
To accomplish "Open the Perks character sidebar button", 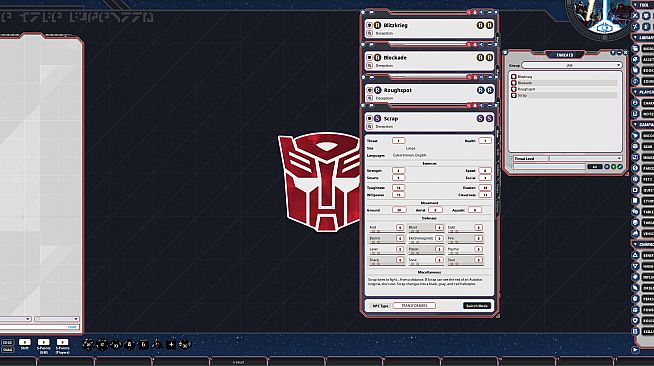I will [644, 299].
